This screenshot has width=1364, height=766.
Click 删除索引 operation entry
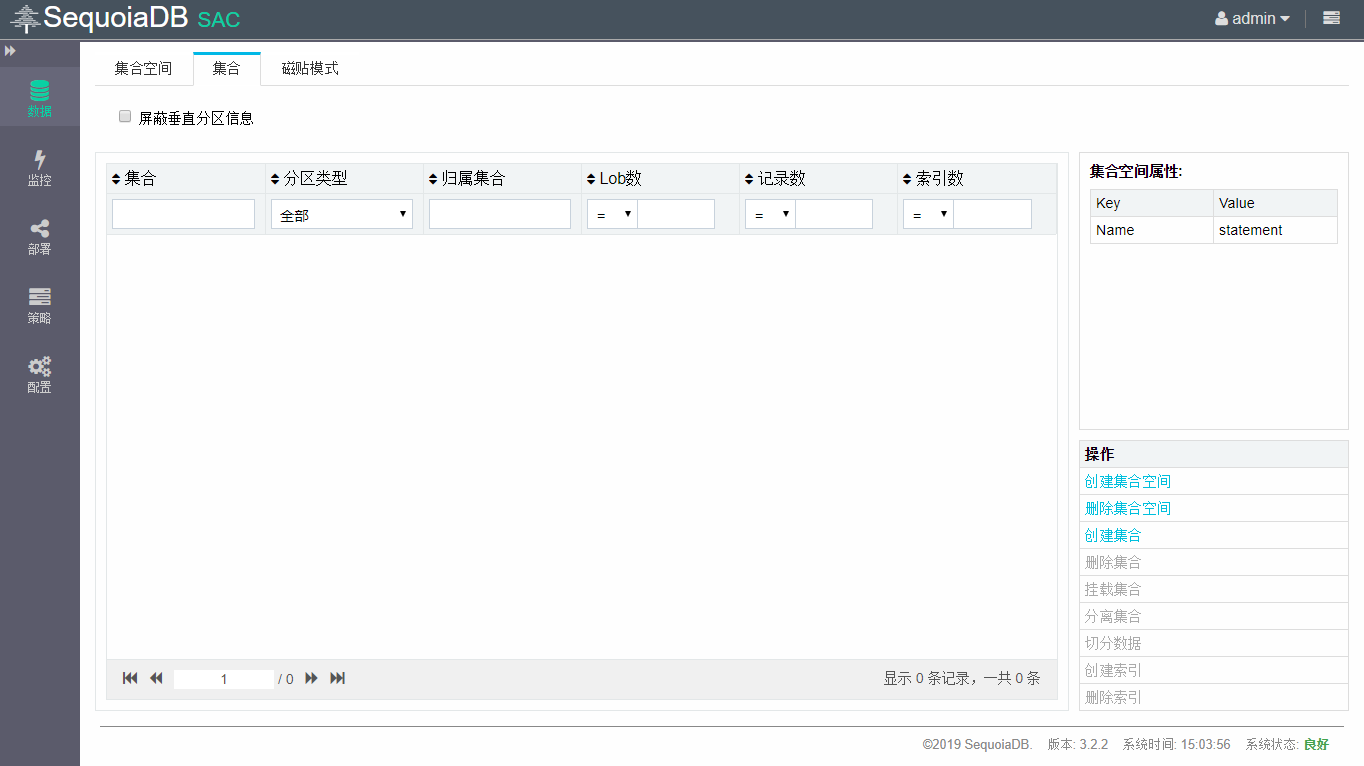[1113, 697]
